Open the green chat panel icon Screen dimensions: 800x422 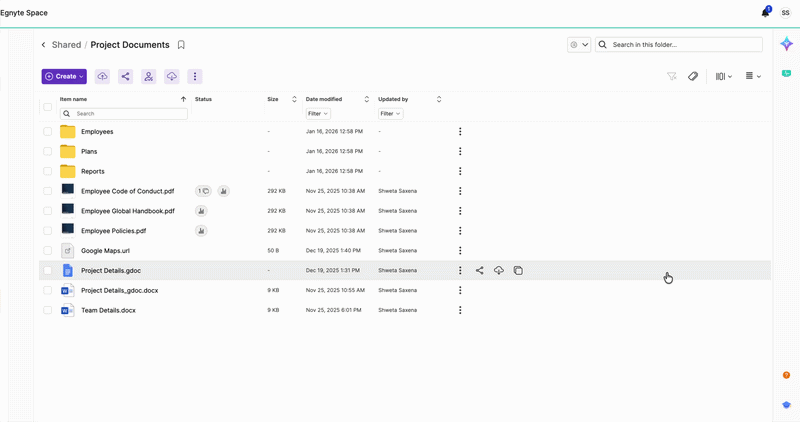coord(786,73)
